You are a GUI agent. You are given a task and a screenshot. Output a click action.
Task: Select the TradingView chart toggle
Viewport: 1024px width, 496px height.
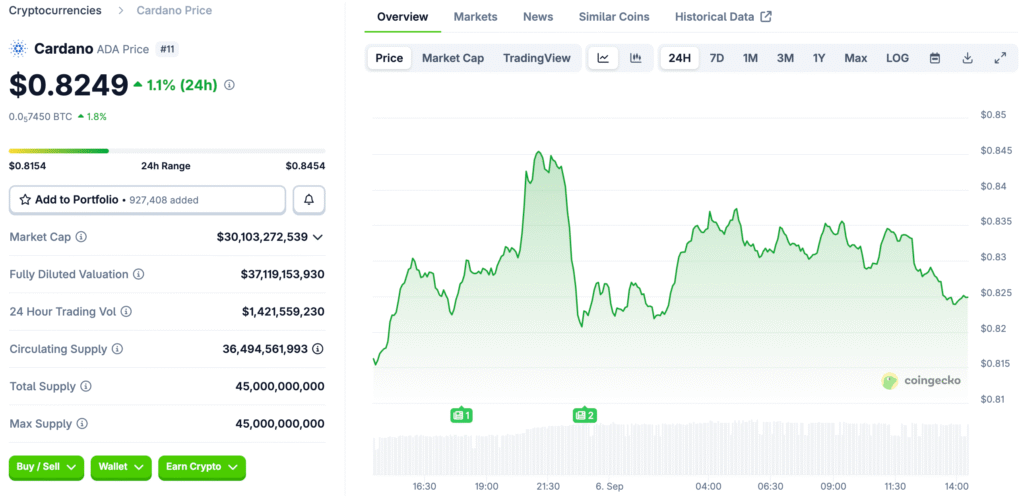point(537,58)
